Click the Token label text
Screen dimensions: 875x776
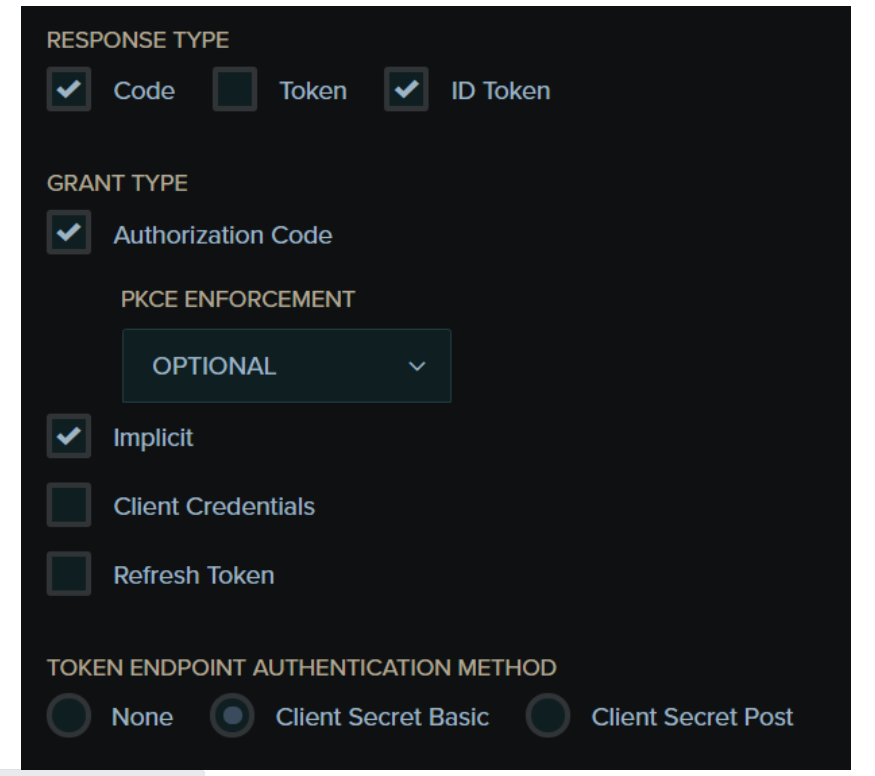(x=312, y=92)
